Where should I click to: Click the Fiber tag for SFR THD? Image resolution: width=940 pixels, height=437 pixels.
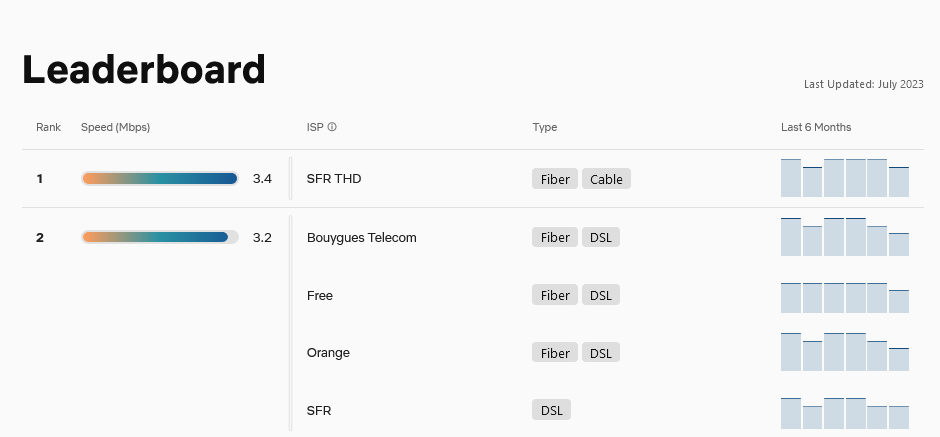point(555,180)
